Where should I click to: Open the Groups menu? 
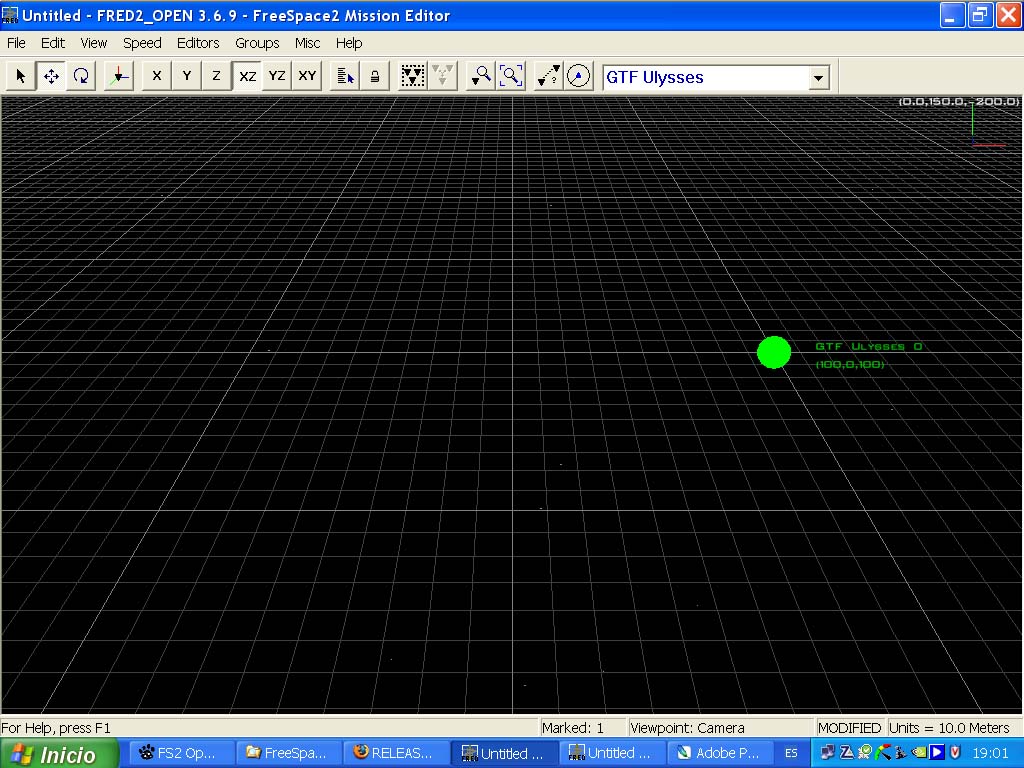[x=257, y=43]
